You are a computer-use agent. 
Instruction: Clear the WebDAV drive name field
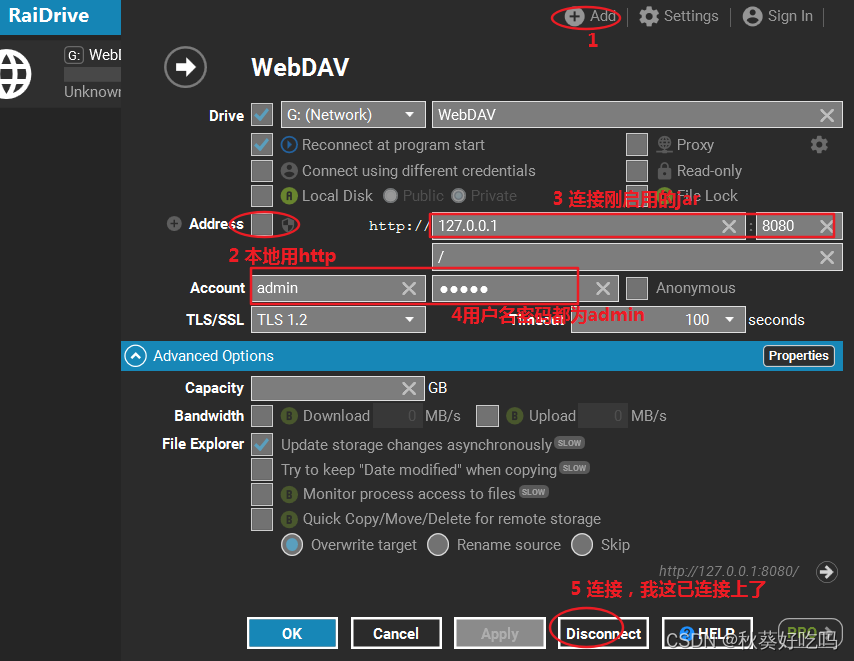827,115
